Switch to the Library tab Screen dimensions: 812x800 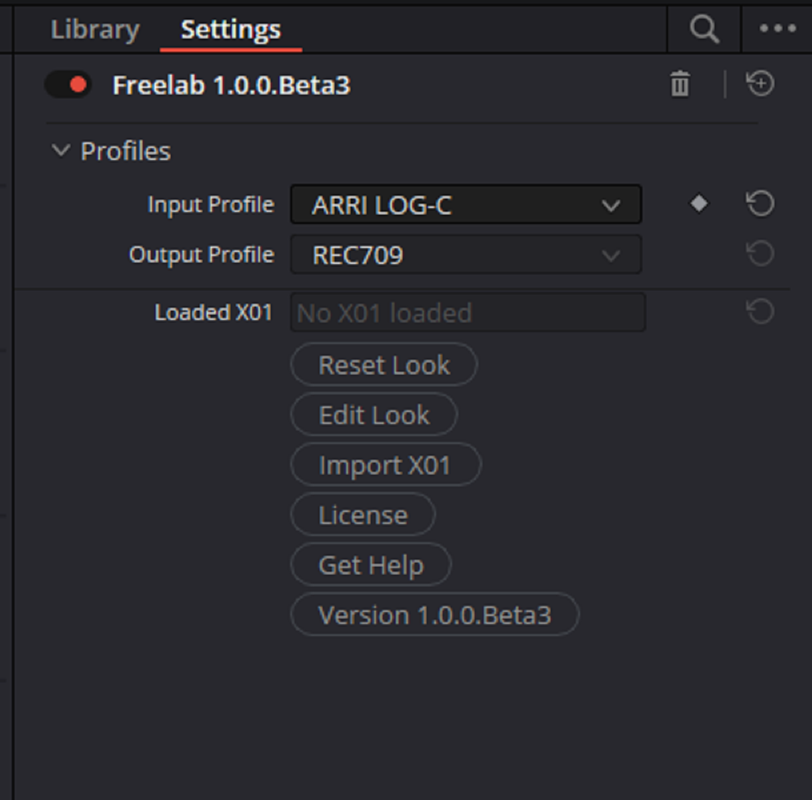[x=95, y=29]
